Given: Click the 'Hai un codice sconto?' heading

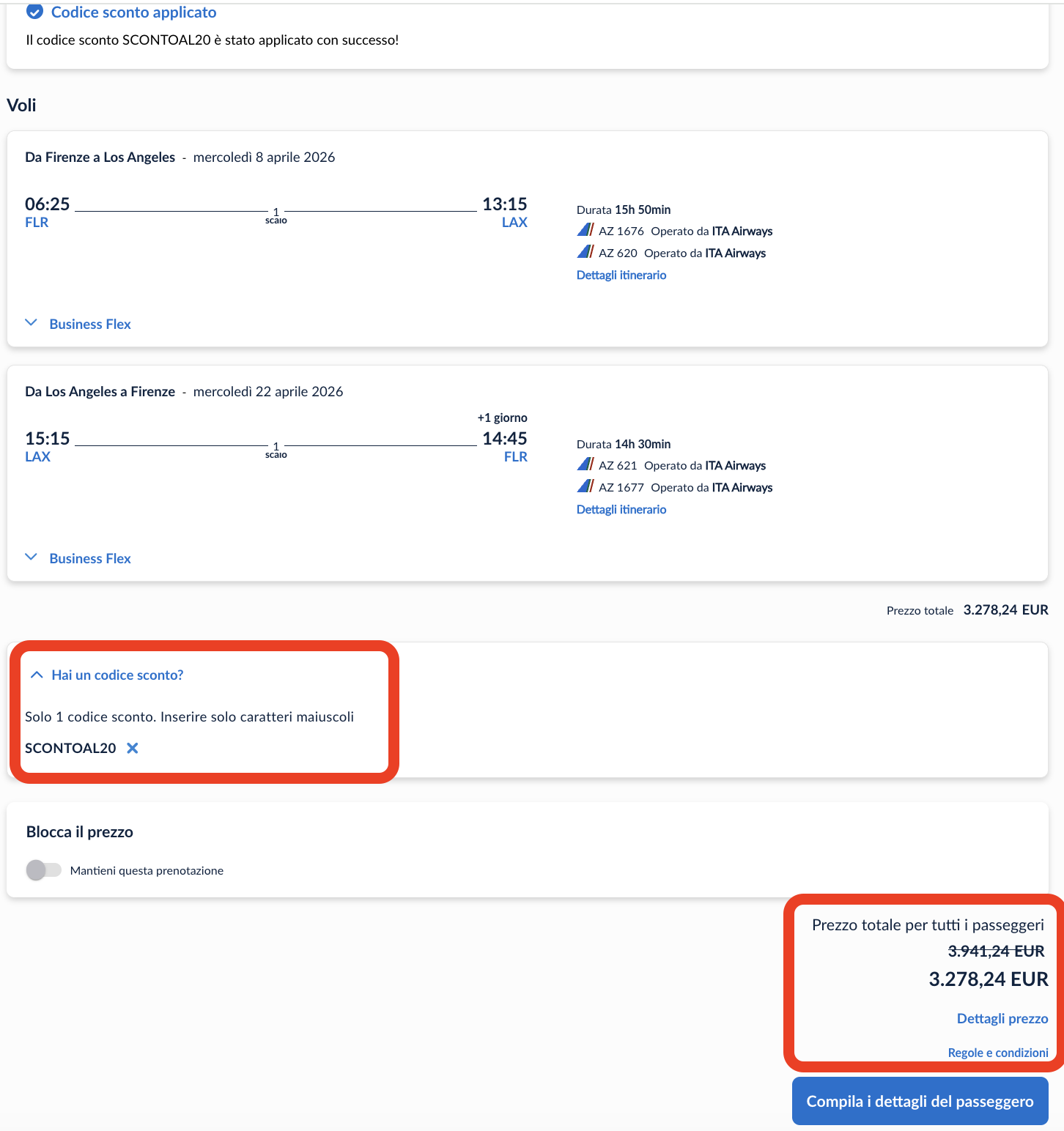Looking at the screenshot, I should [x=117, y=674].
